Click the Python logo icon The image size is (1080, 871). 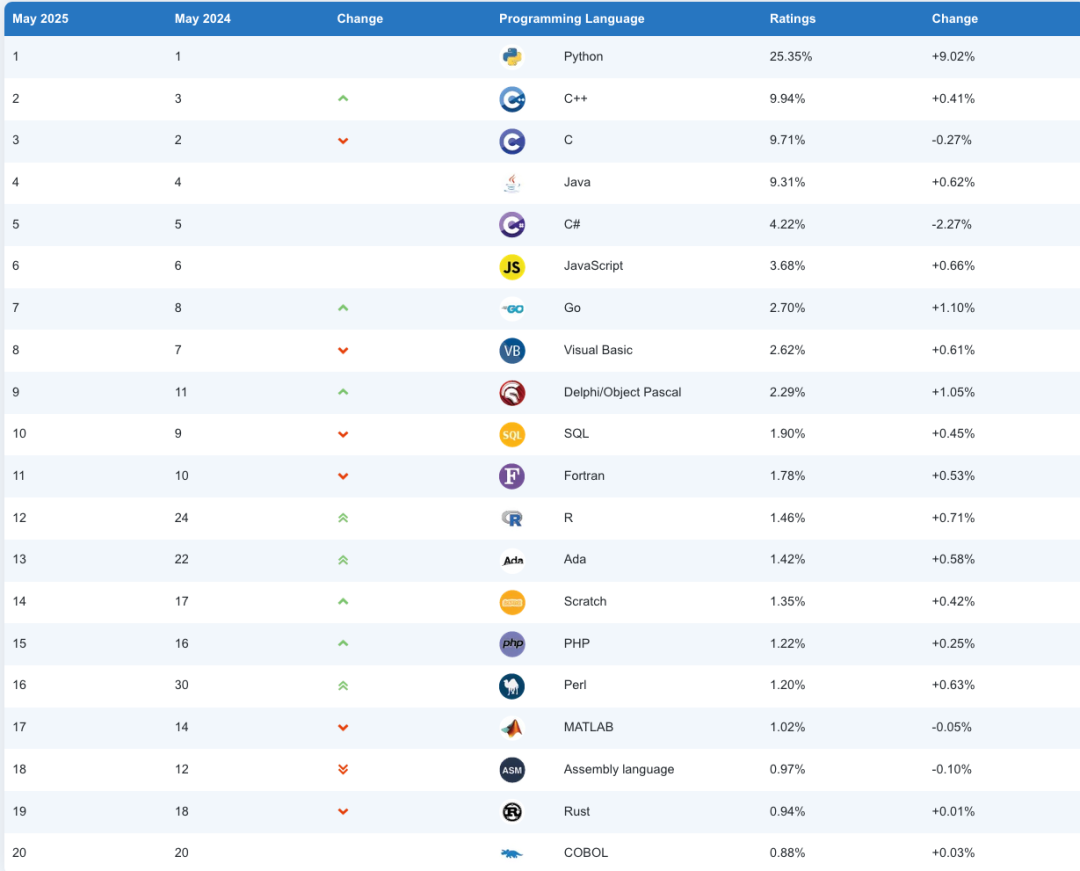[512, 56]
